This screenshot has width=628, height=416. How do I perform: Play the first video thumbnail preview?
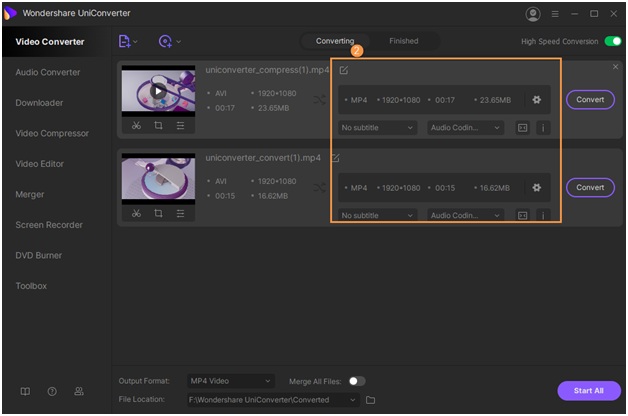click(157, 90)
